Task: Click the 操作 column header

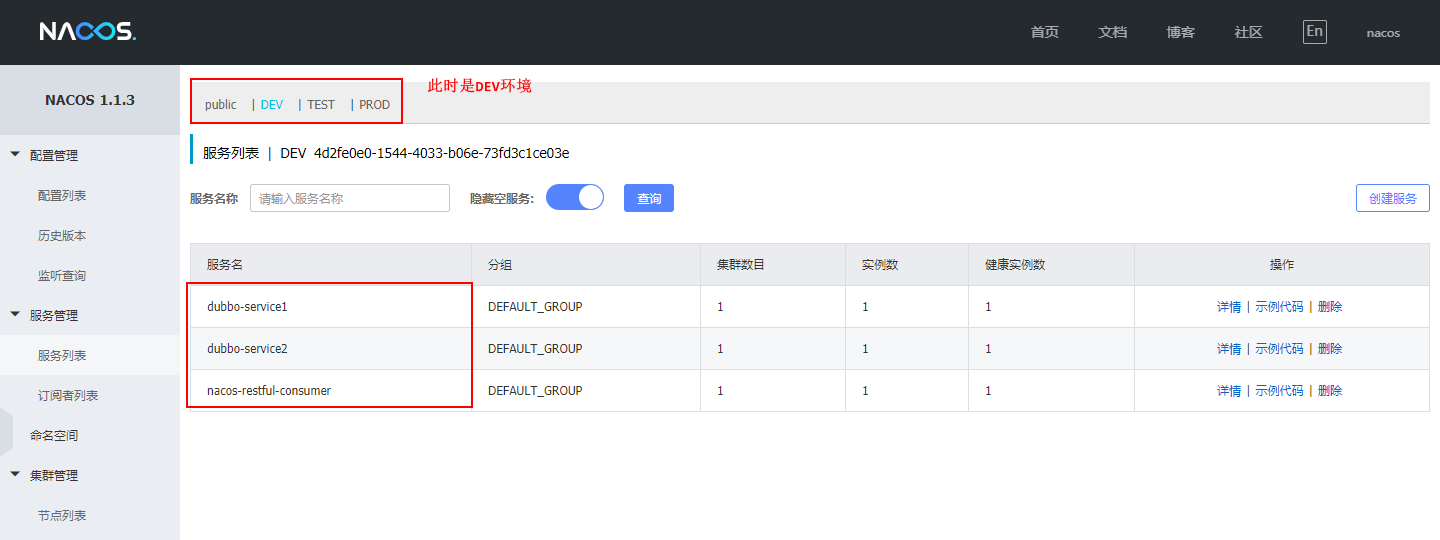Action: click(1282, 265)
